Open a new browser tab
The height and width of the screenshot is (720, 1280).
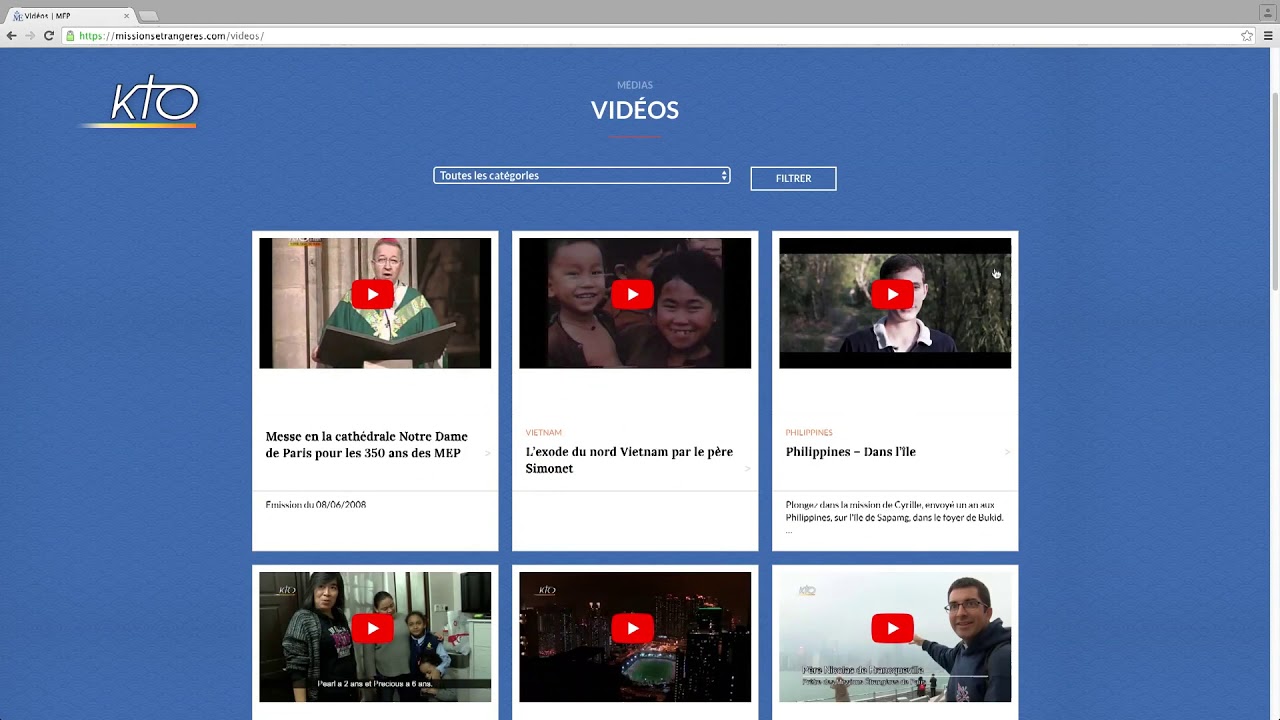(148, 16)
